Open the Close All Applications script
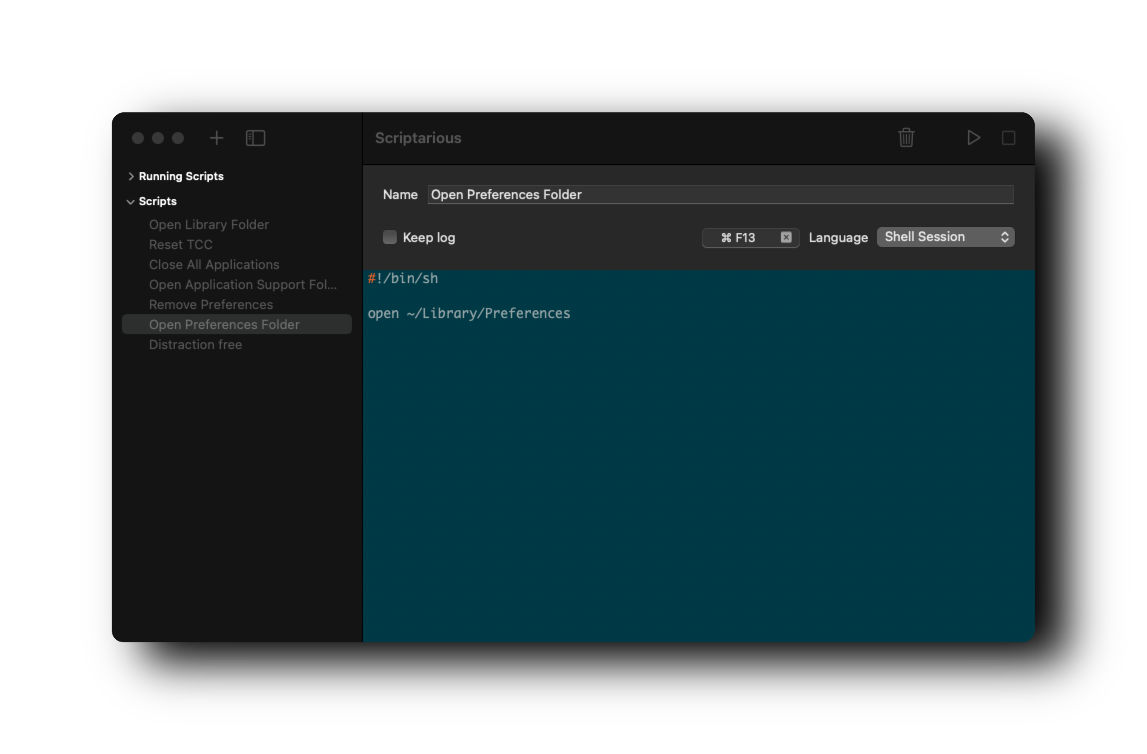The width and height of the screenshot is (1147, 754). pyautogui.click(x=214, y=264)
